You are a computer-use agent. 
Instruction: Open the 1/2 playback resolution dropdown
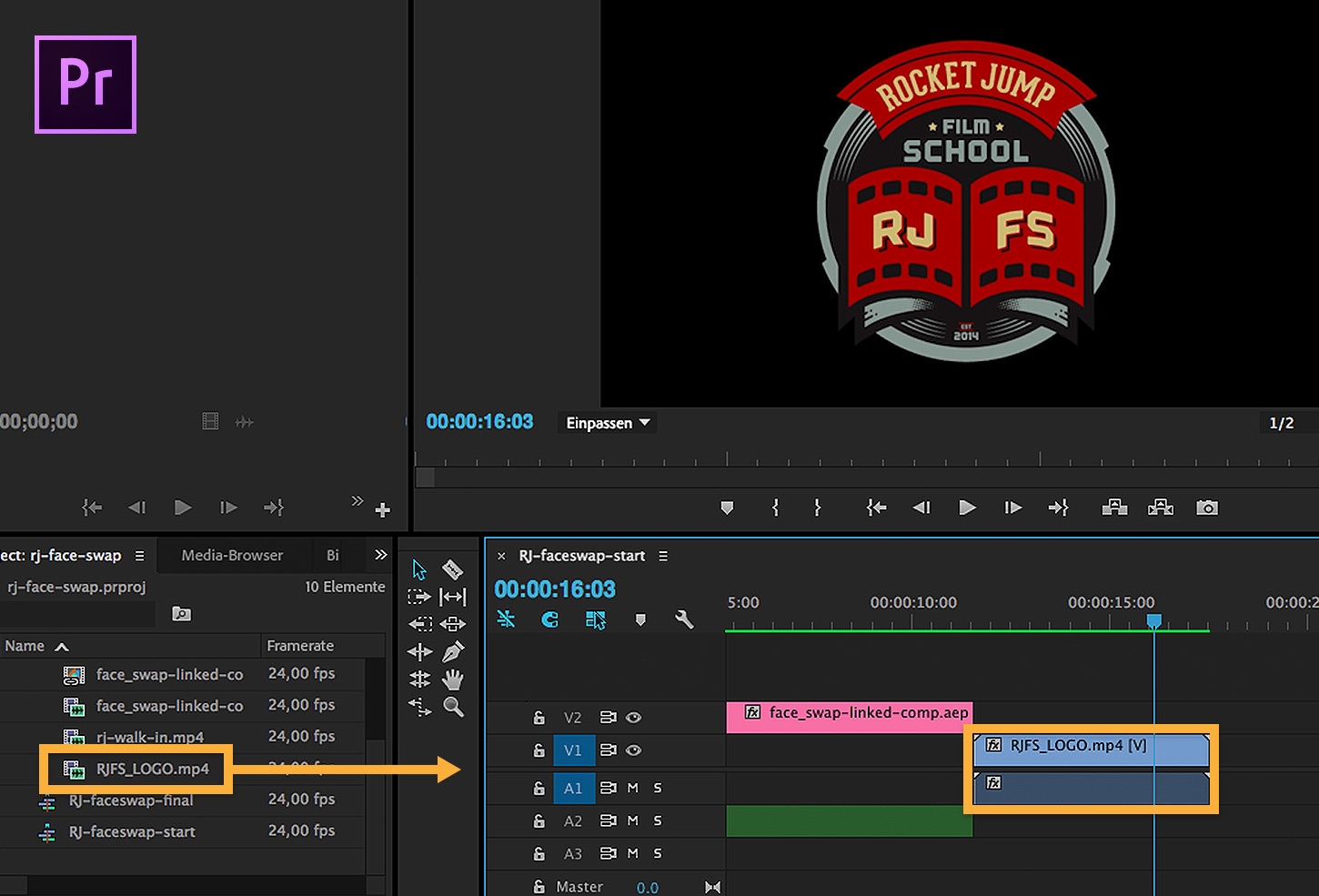tap(1281, 423)
